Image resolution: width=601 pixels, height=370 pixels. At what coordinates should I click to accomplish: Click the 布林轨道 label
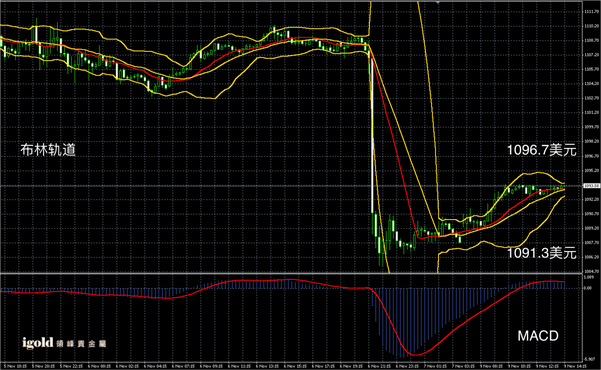(x=48, y=150)
